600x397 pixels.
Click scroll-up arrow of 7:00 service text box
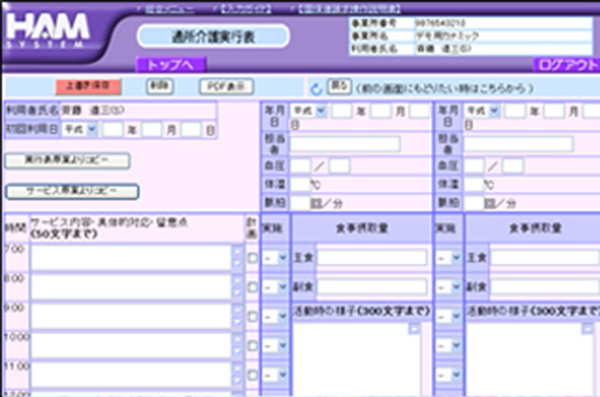click(x=238, y=252)
